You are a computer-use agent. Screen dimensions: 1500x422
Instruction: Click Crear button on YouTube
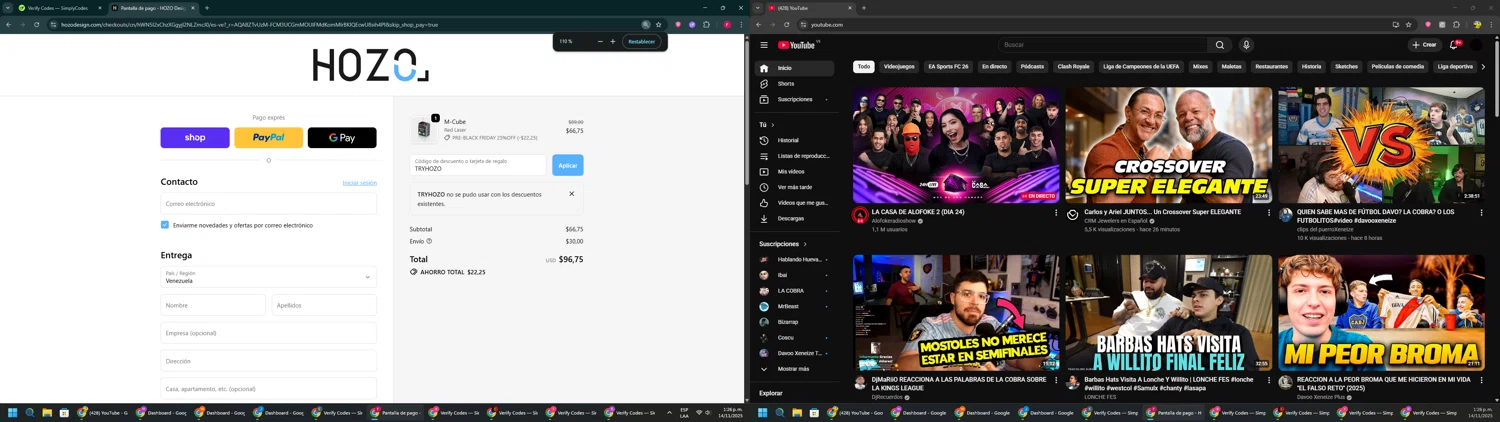1424,45
